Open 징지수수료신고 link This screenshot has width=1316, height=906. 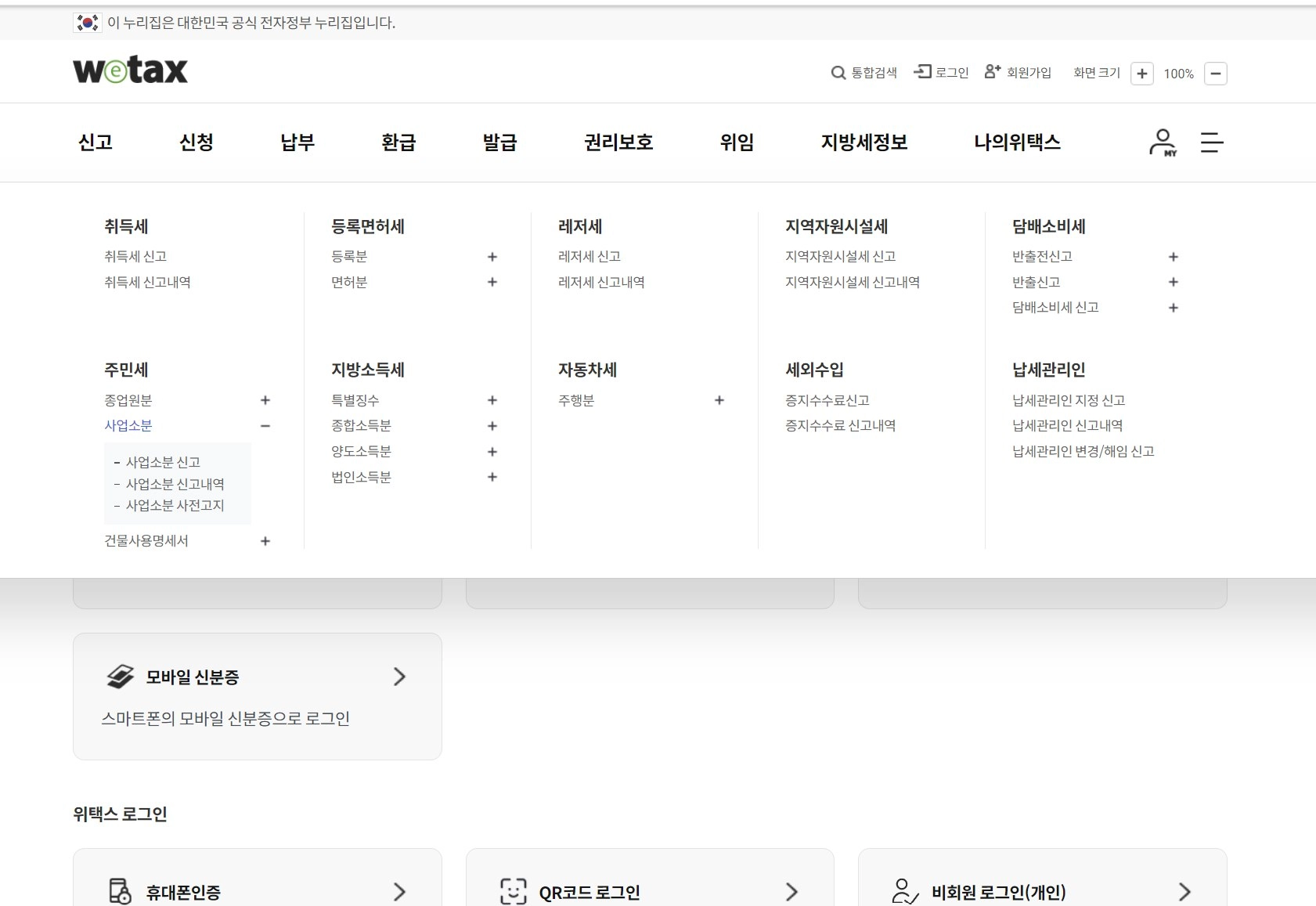coord(827,400)
